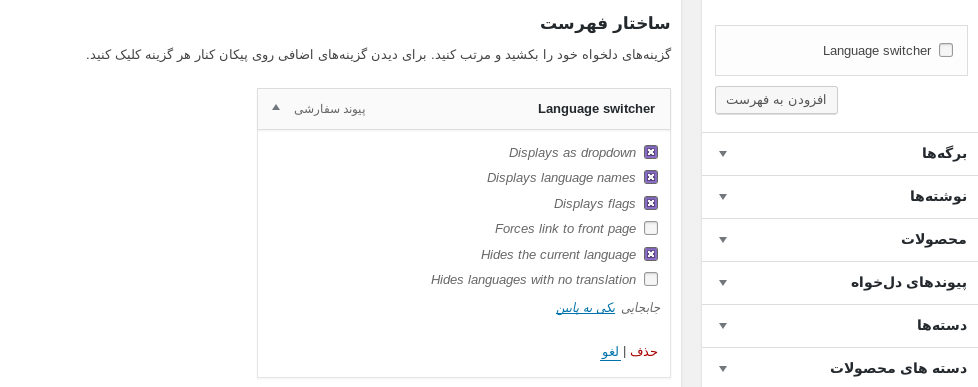Uncheck Displays as dropdown option

pos(651,152)
